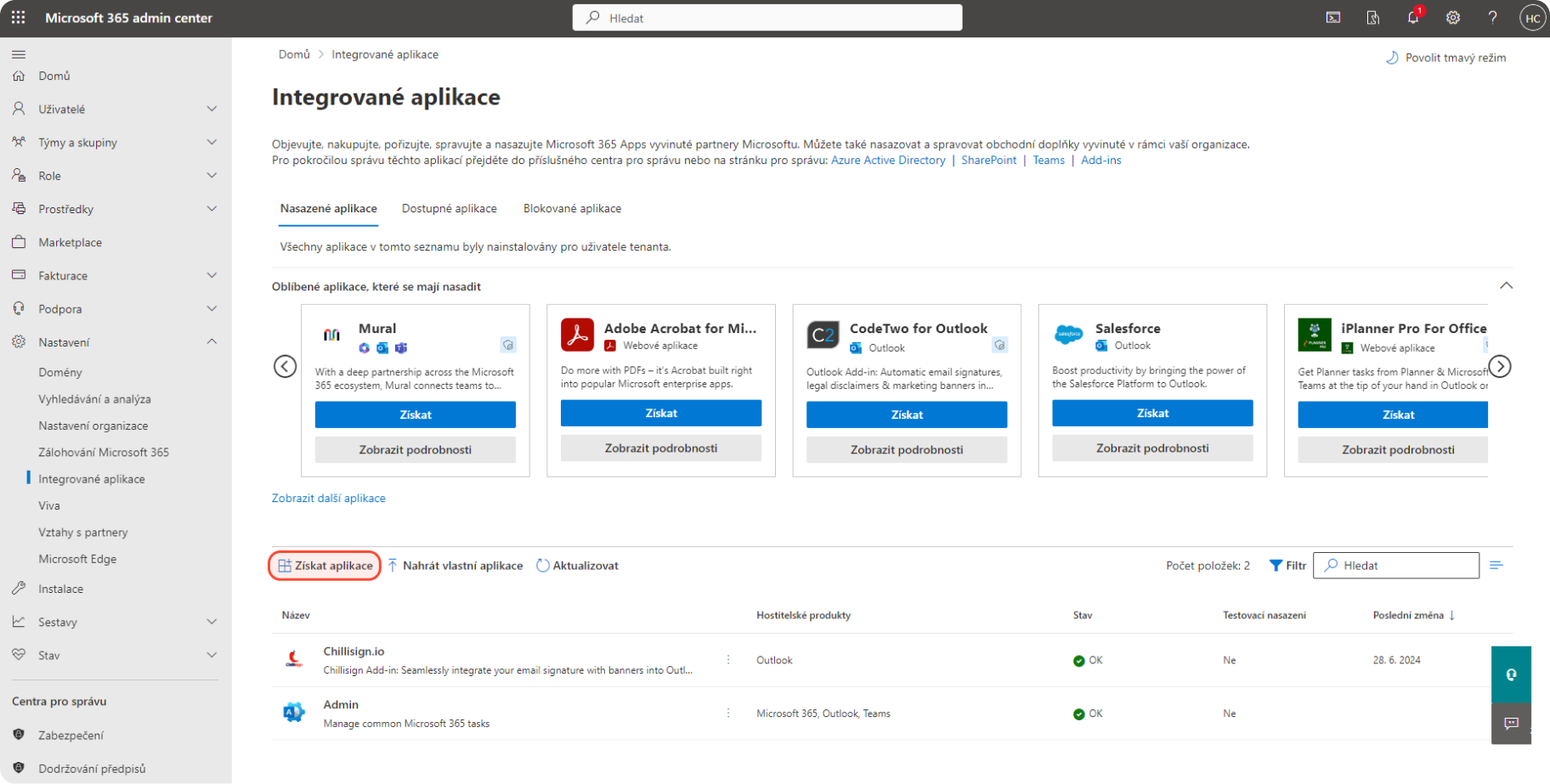Image resolution: width=1550 pixels, height=784 pixels.
Task: Open Zabezpečení admin center
Action: 71,735
